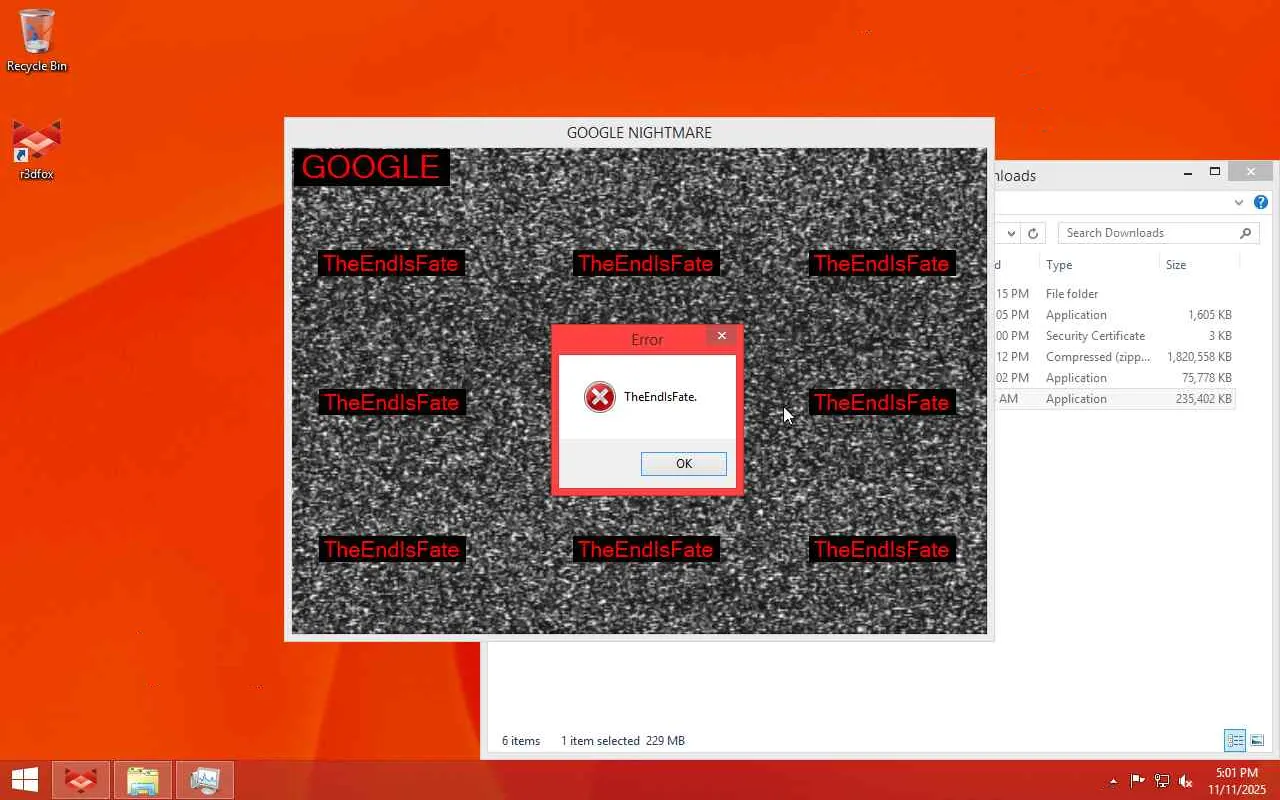Select the File folder row in Downloads

1113,294
